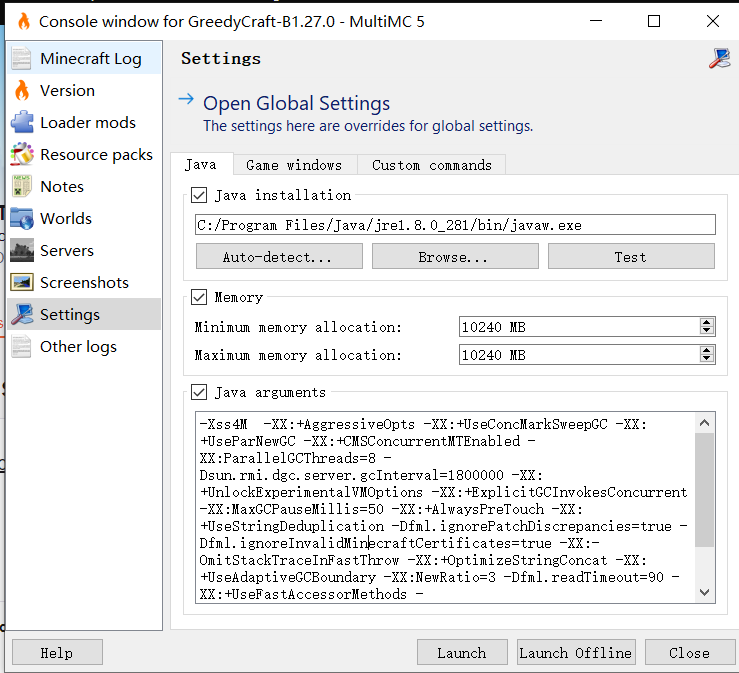Click the settings icon at top right of panel
Image resolution: width=739 pixels, height=673 pixels.
point(719,59)
